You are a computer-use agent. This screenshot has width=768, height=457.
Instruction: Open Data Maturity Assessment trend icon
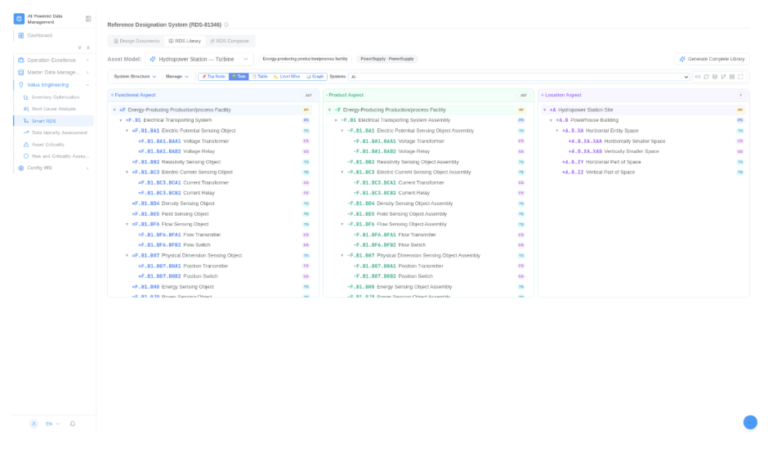26,132
